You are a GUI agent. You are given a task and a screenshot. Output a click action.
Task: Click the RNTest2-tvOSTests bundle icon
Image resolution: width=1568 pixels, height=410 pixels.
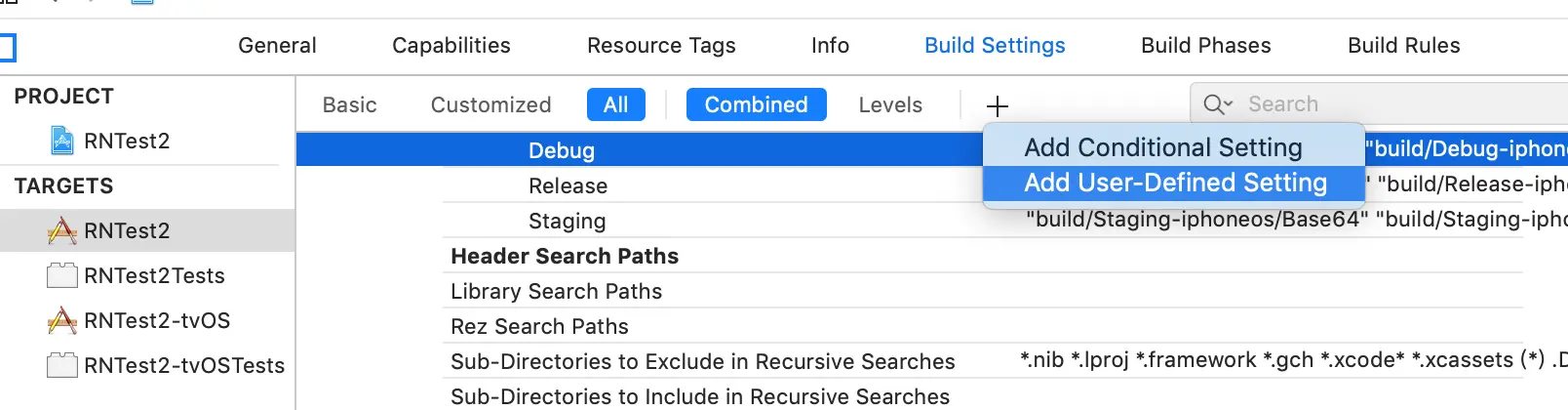point(62,365)
